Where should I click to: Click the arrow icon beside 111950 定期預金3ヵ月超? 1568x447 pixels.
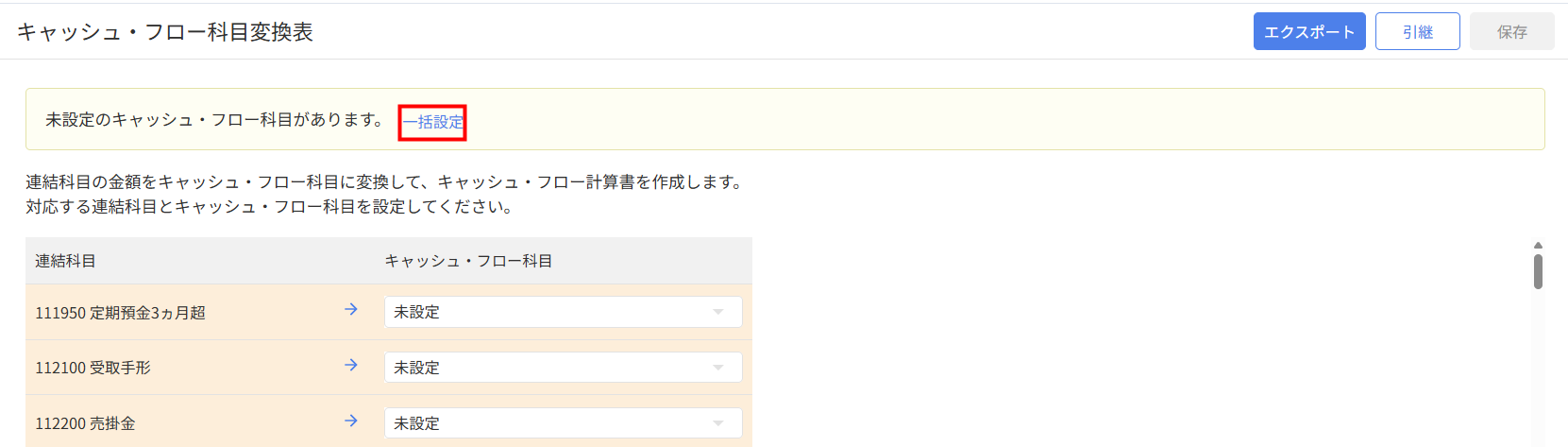351,310
